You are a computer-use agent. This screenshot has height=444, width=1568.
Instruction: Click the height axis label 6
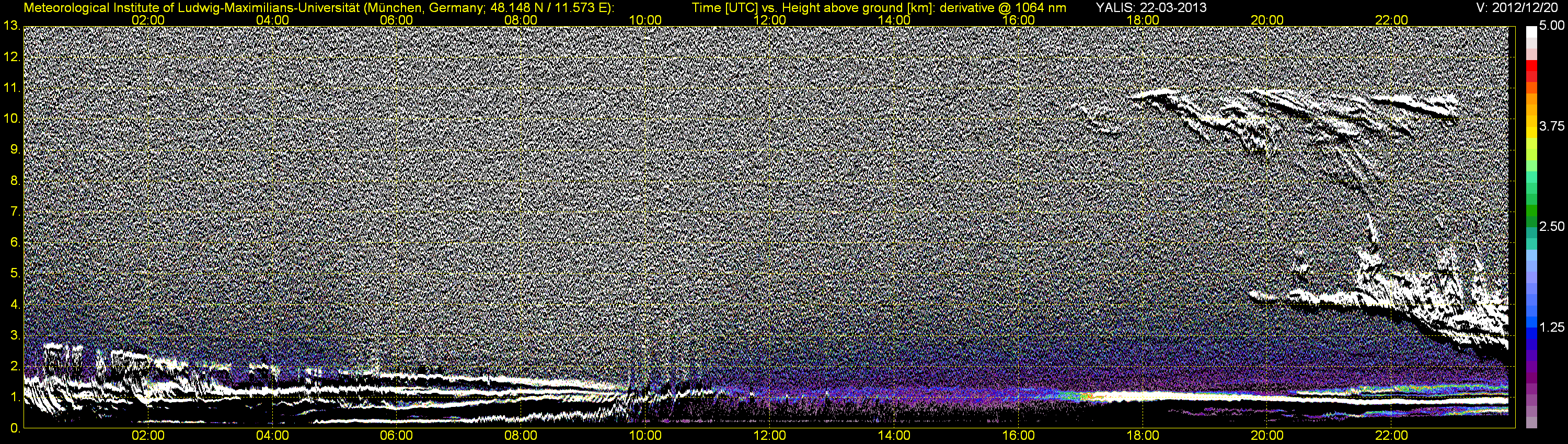[x=15, y=243]
